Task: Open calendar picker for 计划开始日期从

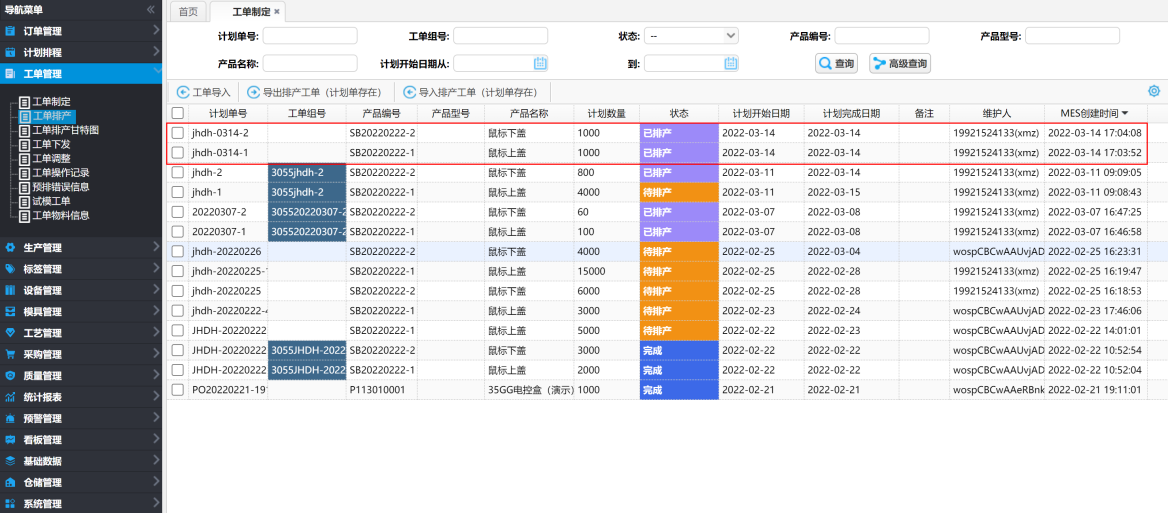Action: click(x=541, y=63)
